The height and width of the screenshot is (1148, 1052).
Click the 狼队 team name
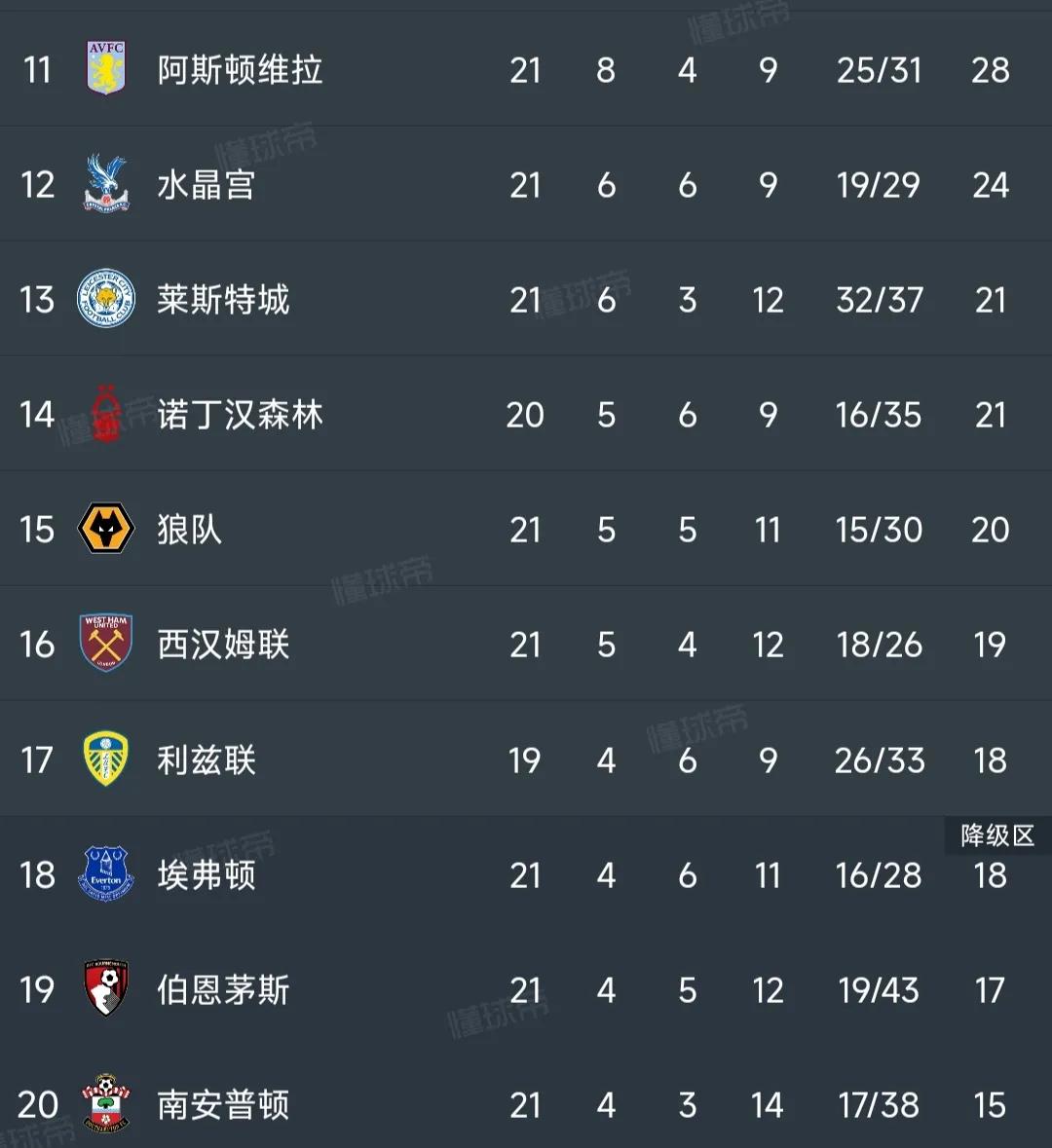[x=190, y=530]
